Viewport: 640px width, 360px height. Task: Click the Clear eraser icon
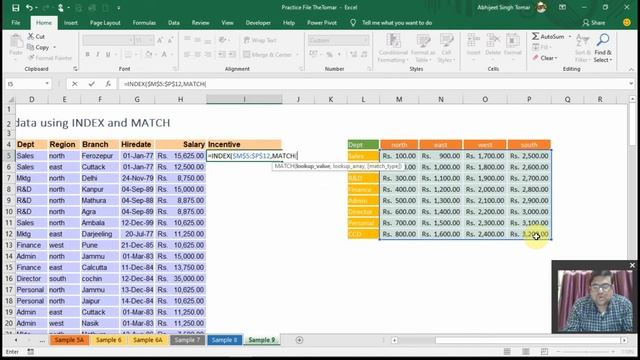click(535, 58)
